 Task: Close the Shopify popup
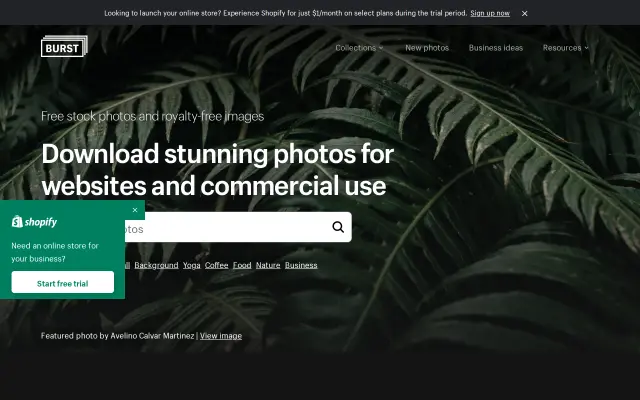(x=135, y=210)
